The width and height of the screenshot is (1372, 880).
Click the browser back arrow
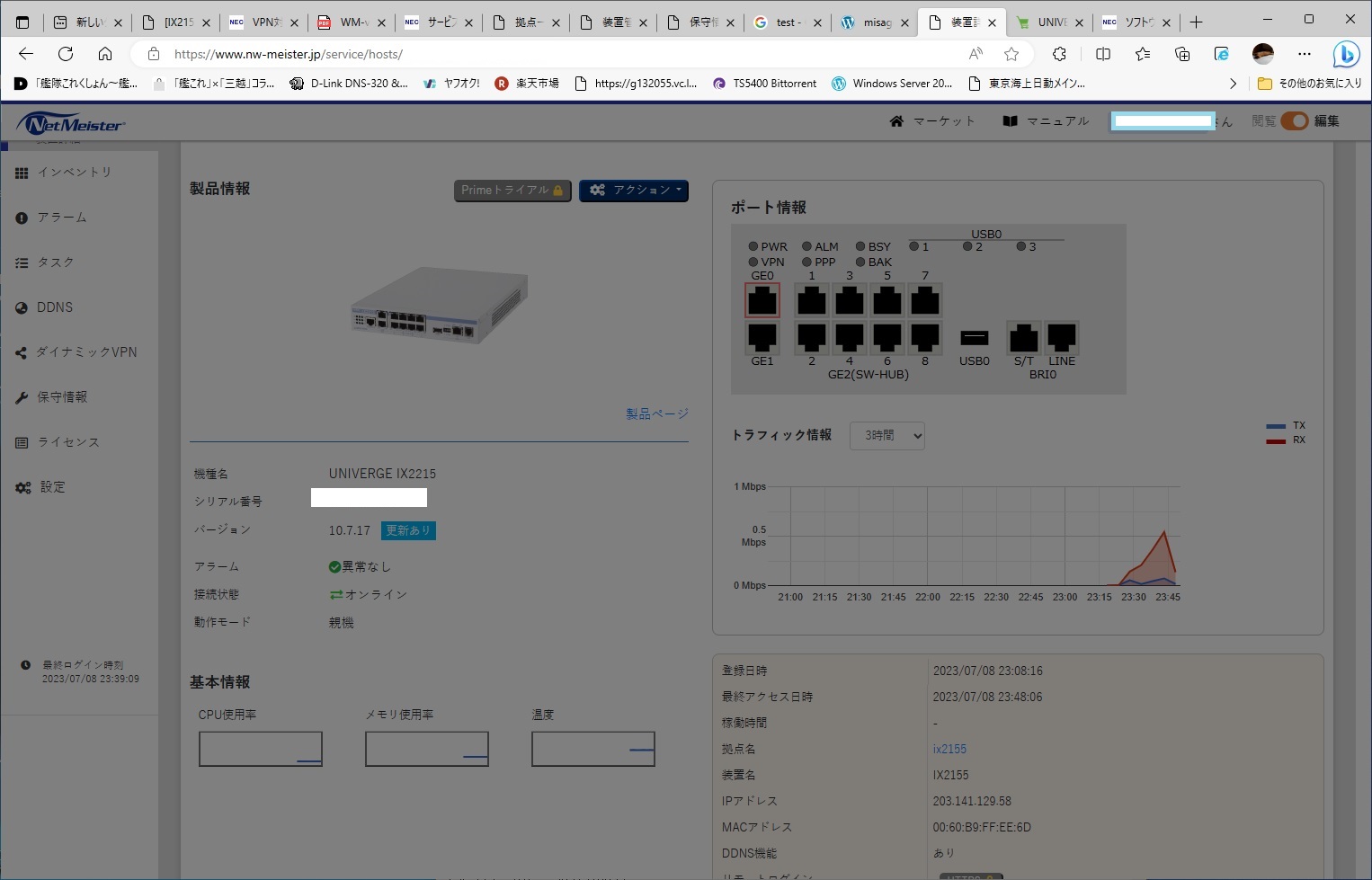pos(26,54)
